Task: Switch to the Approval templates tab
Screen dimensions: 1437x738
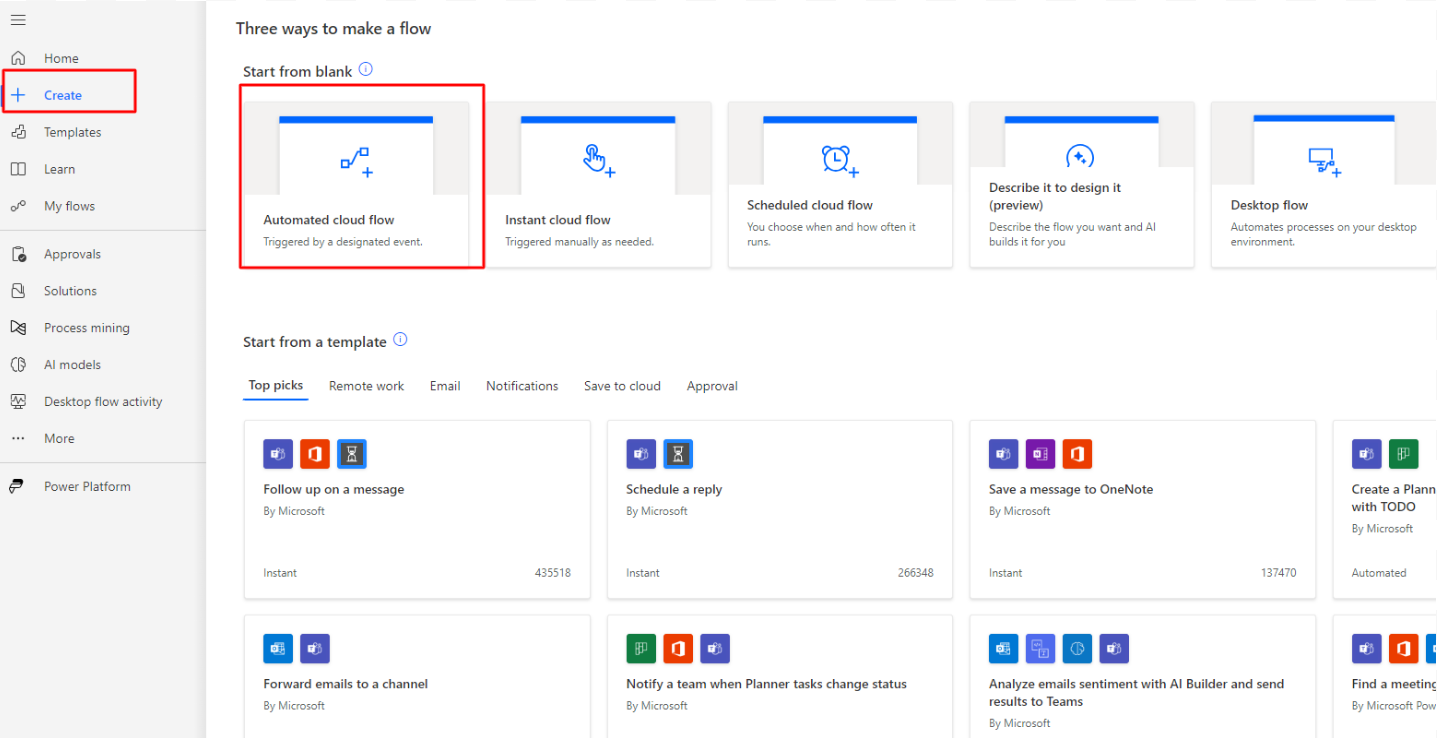Action: pyautogui.click(x=711, y=385)
